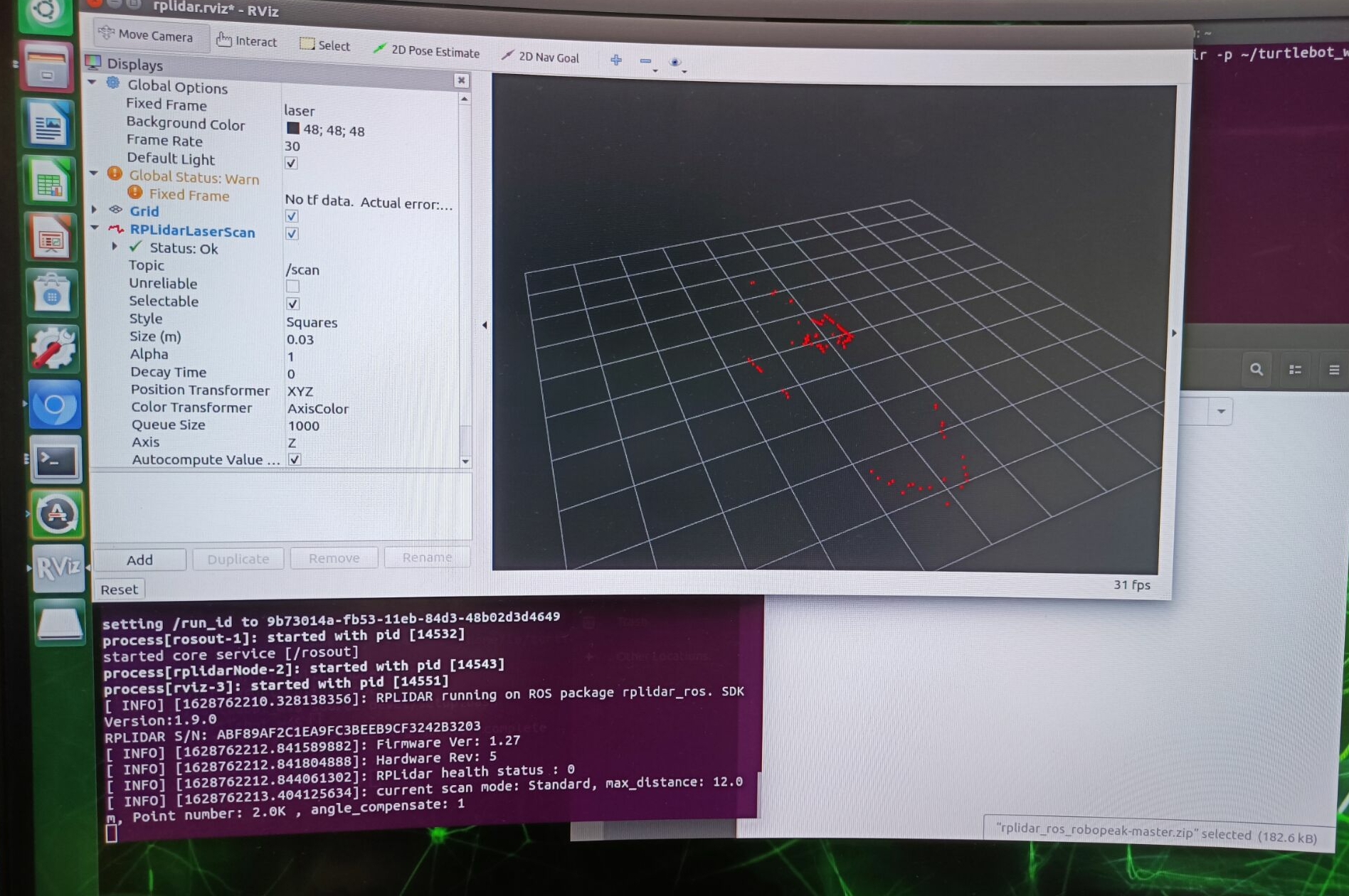Open the Topic /scan field
This screenshot has width=1349, height=896.
point(302,270)
